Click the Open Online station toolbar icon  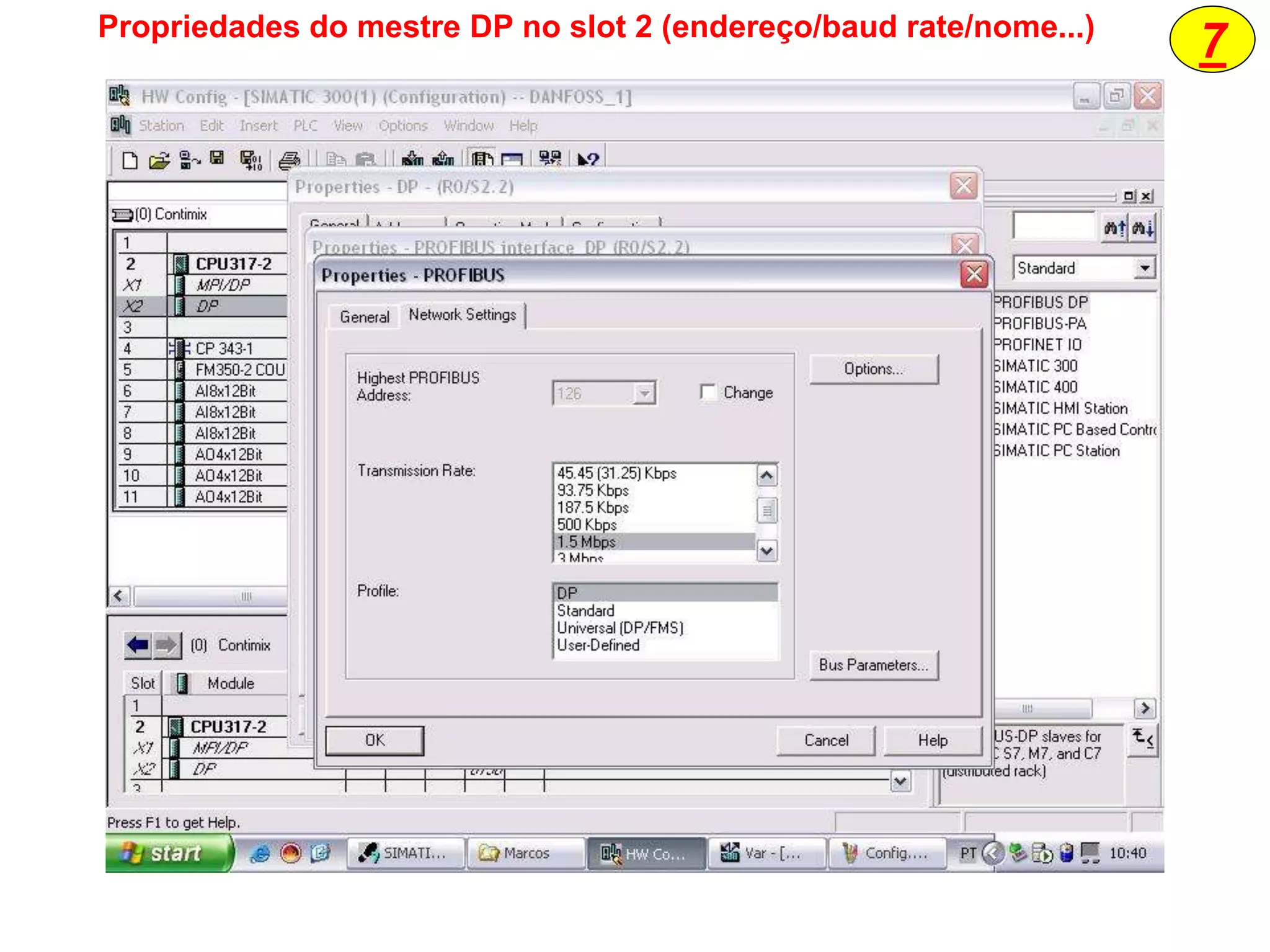(x=189, y=161)
